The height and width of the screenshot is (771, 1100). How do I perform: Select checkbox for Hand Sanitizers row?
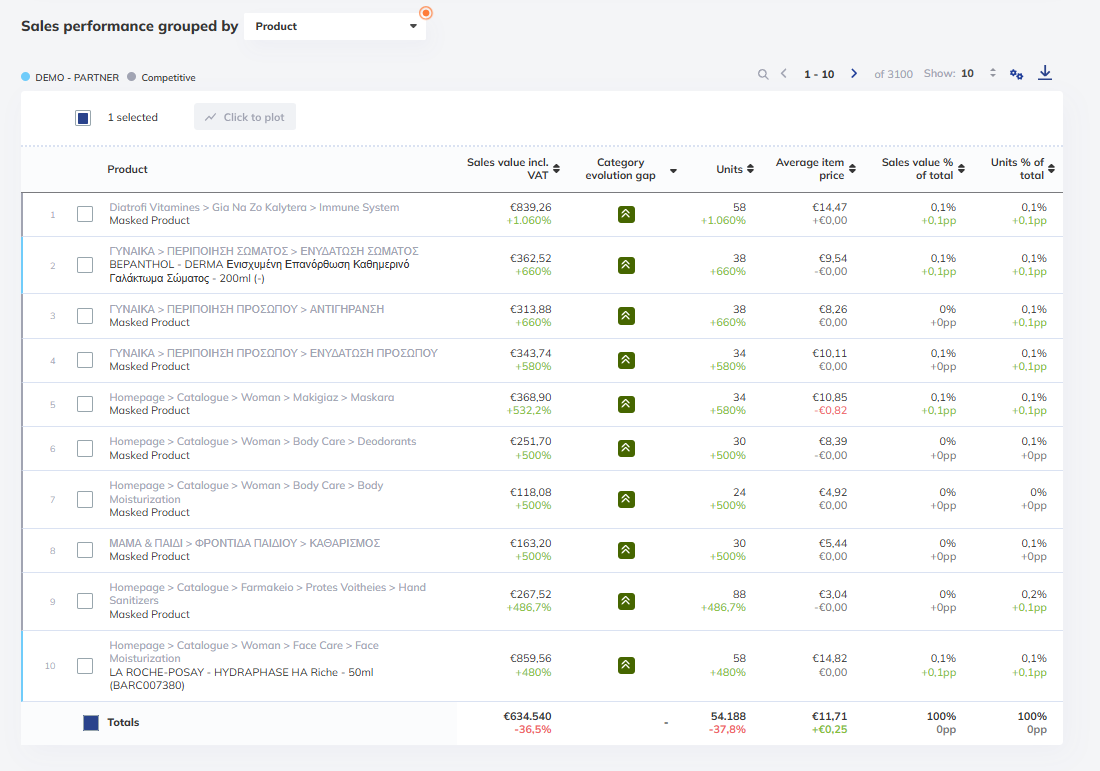pos(85,601)
